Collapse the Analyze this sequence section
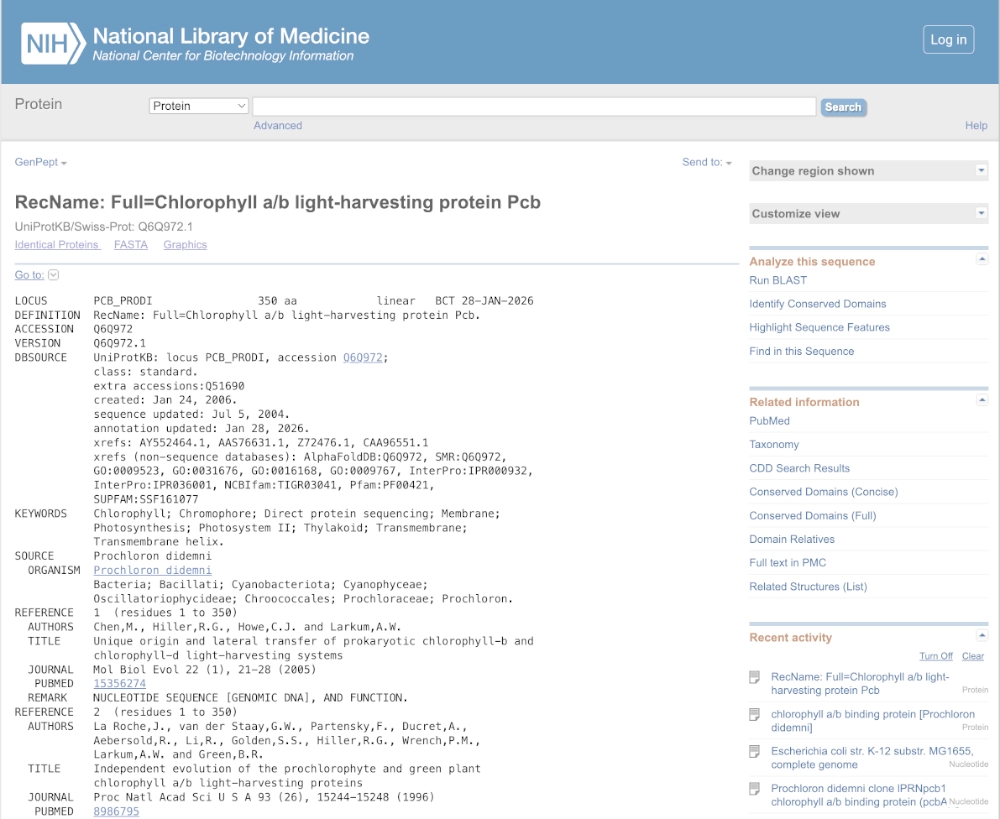Image resolution: width=1000 pixels, height=819 pixels. 982,260
